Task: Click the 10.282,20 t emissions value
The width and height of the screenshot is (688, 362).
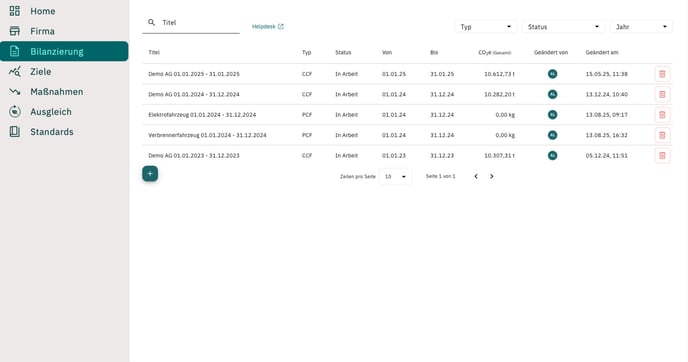Action: (499, 94)
